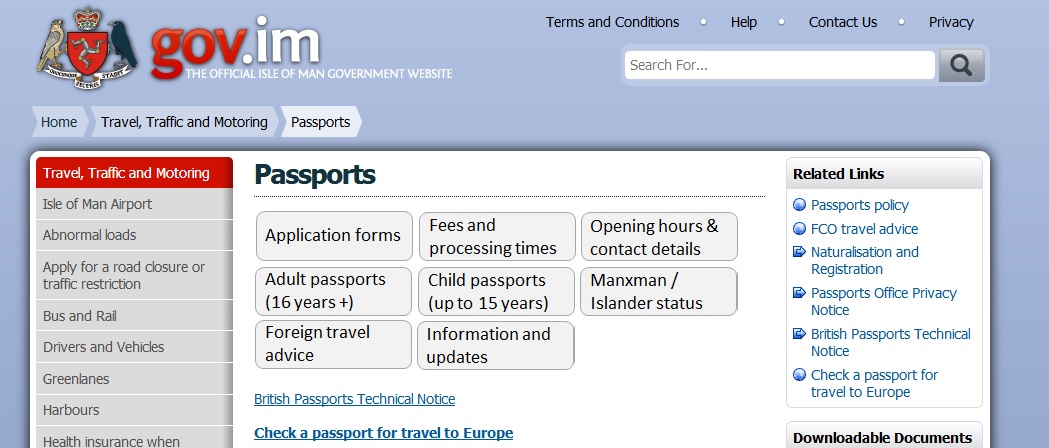1049x448 pixels.
Task: Focus the Search For text field
Action: 779,66
